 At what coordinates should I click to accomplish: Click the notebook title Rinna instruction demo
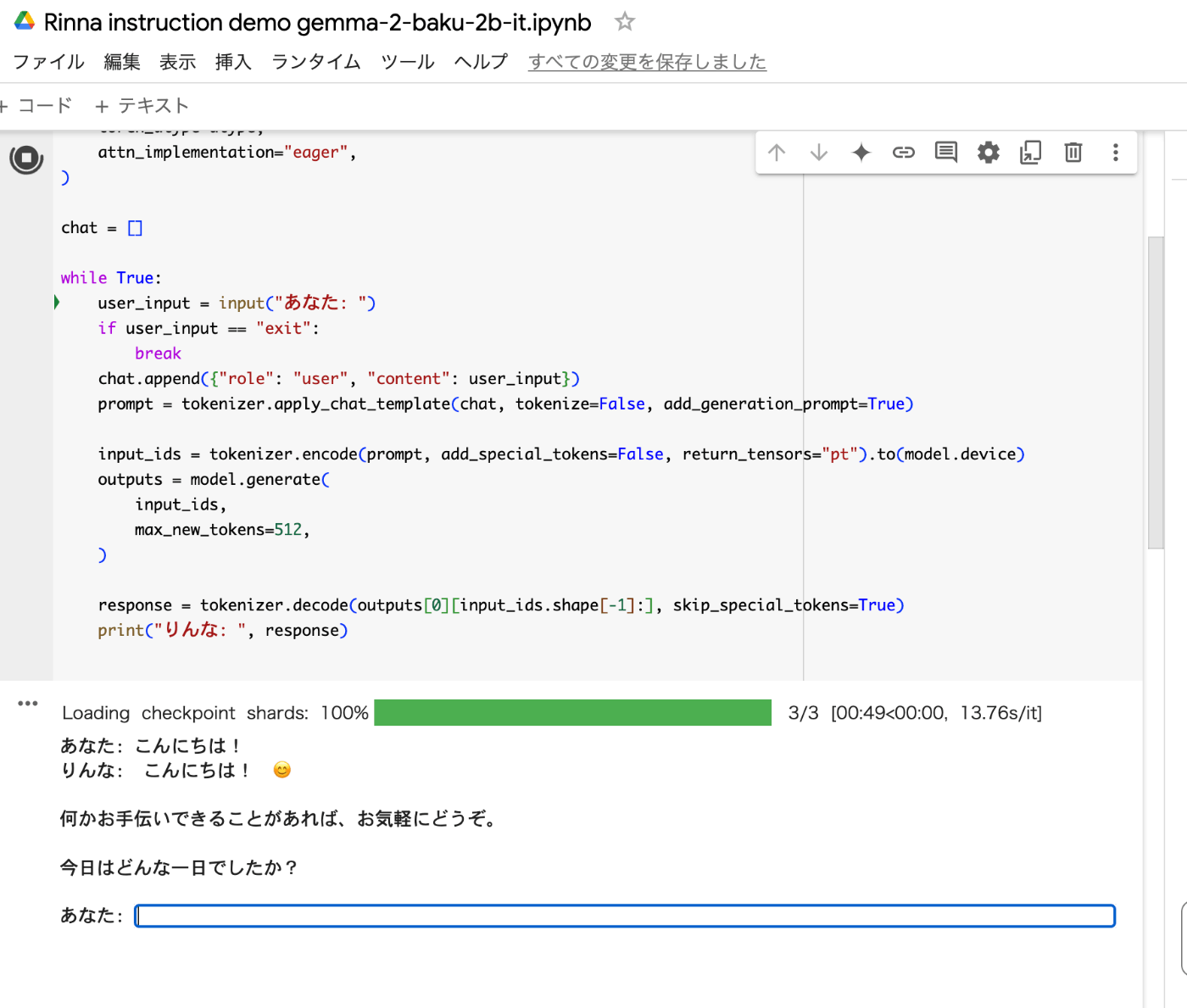[317, 22]
